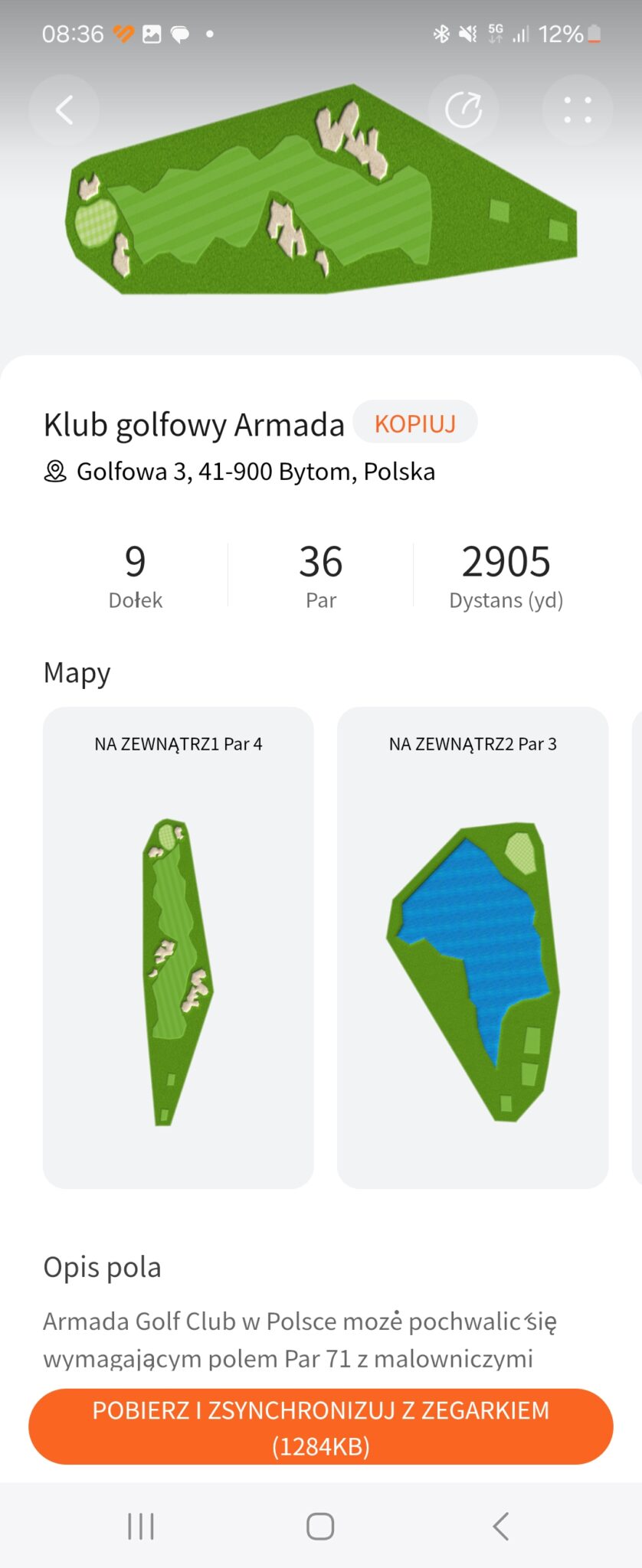Tap the location pin icon beside the address
This screenshot has width=642, height=1568.
(x=55, y=472)
